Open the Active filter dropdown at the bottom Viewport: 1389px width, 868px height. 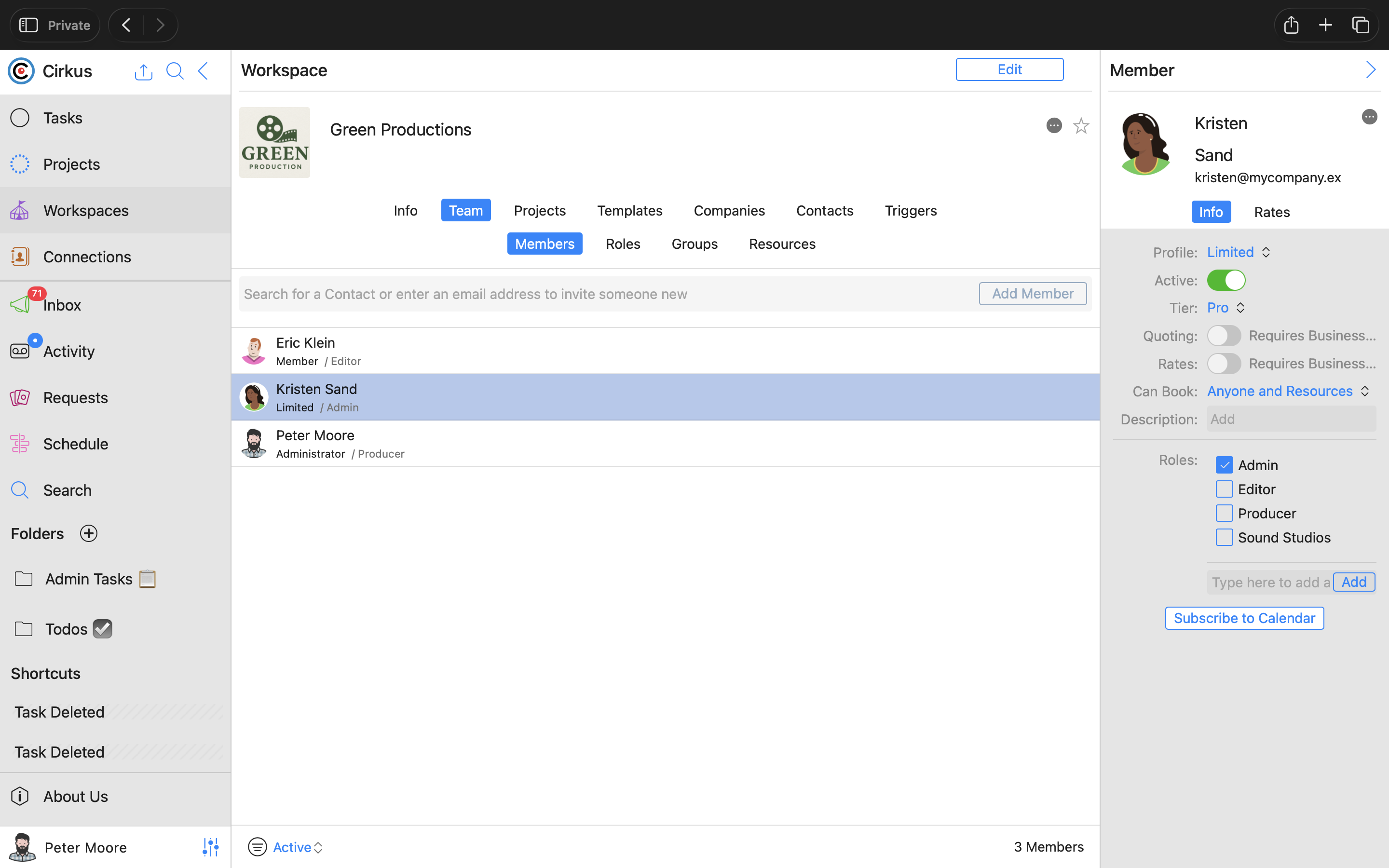point(297,847)
